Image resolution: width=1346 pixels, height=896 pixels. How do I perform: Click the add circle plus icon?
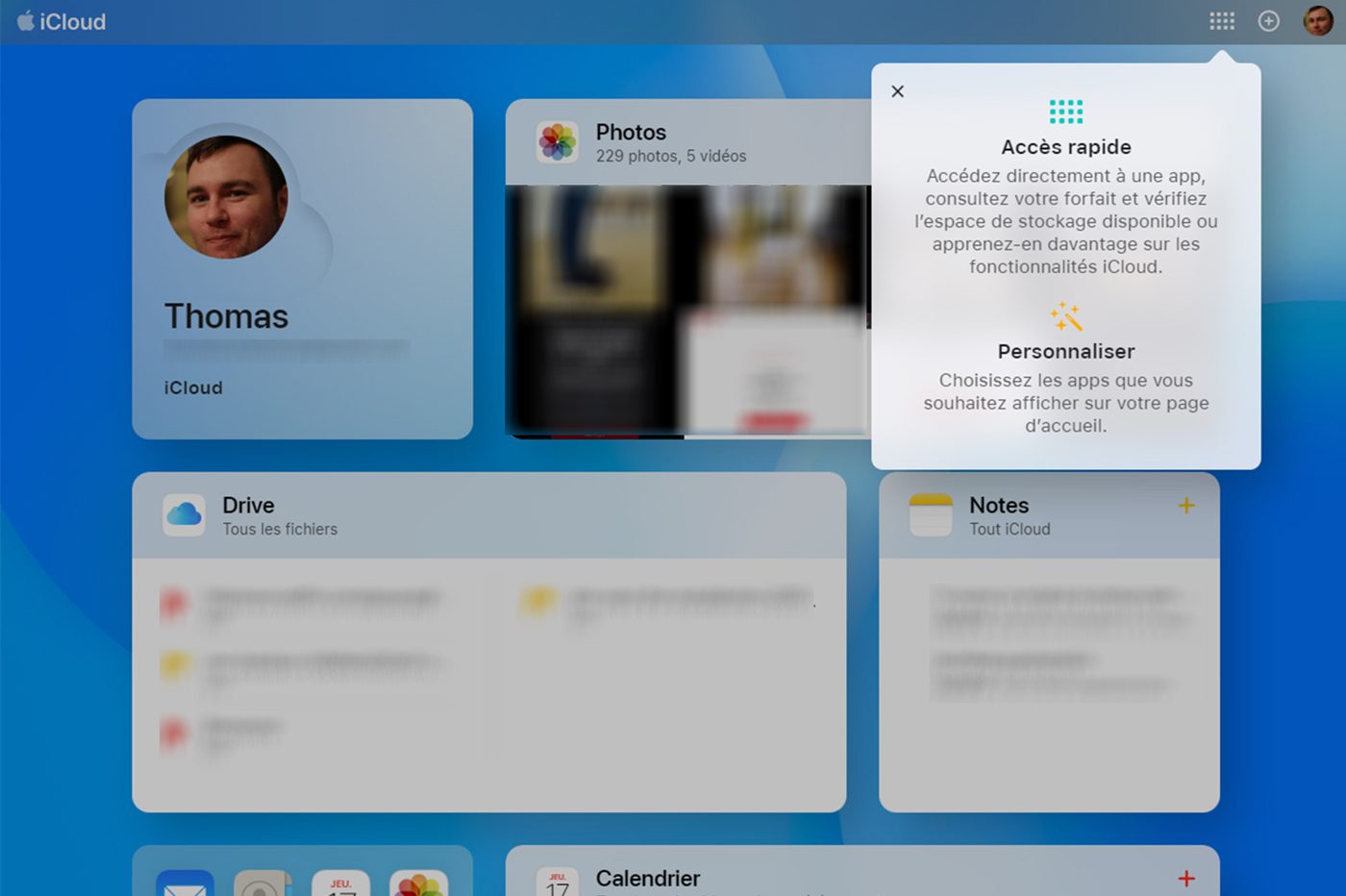1269,21
